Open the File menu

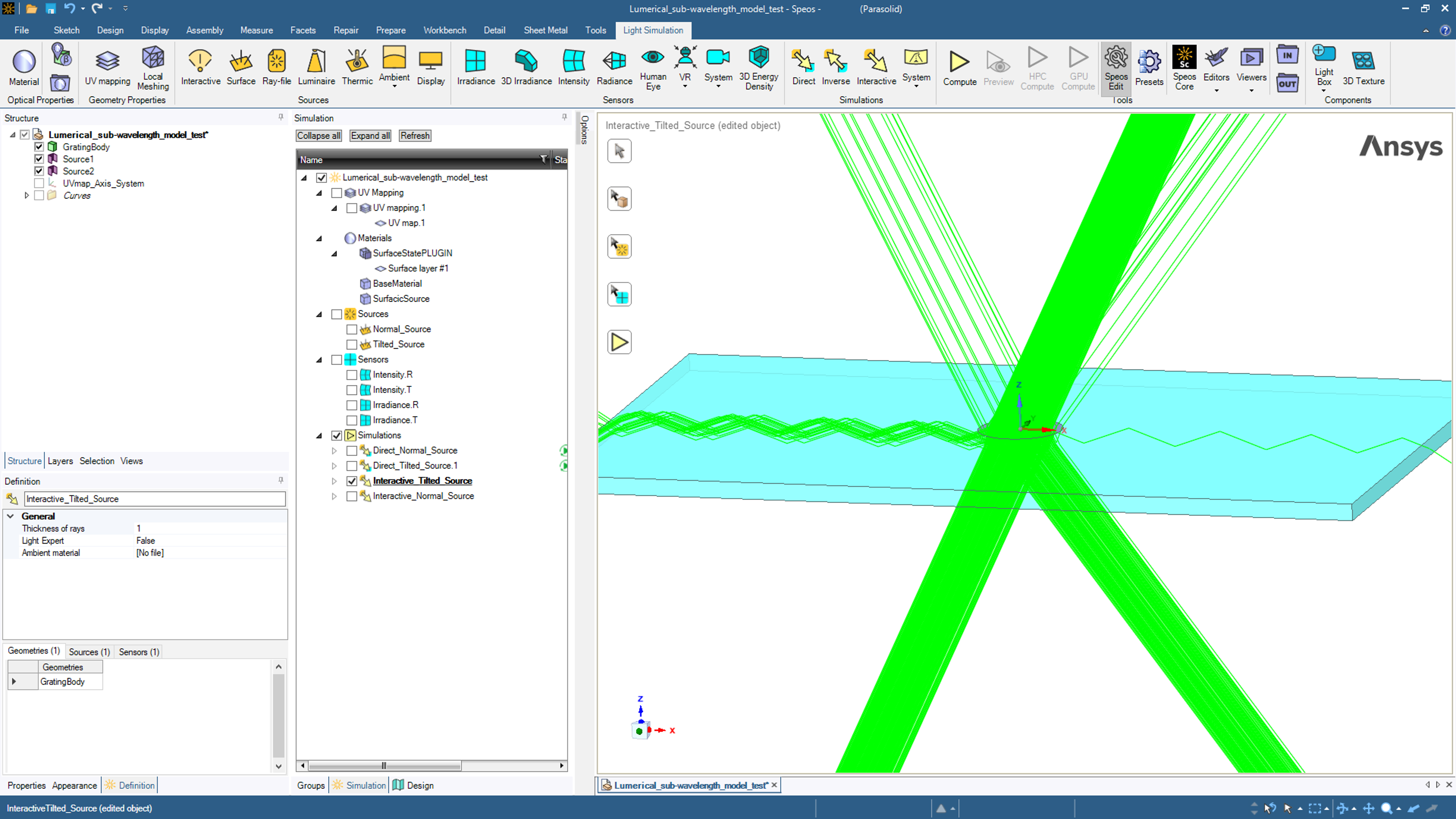22,30
